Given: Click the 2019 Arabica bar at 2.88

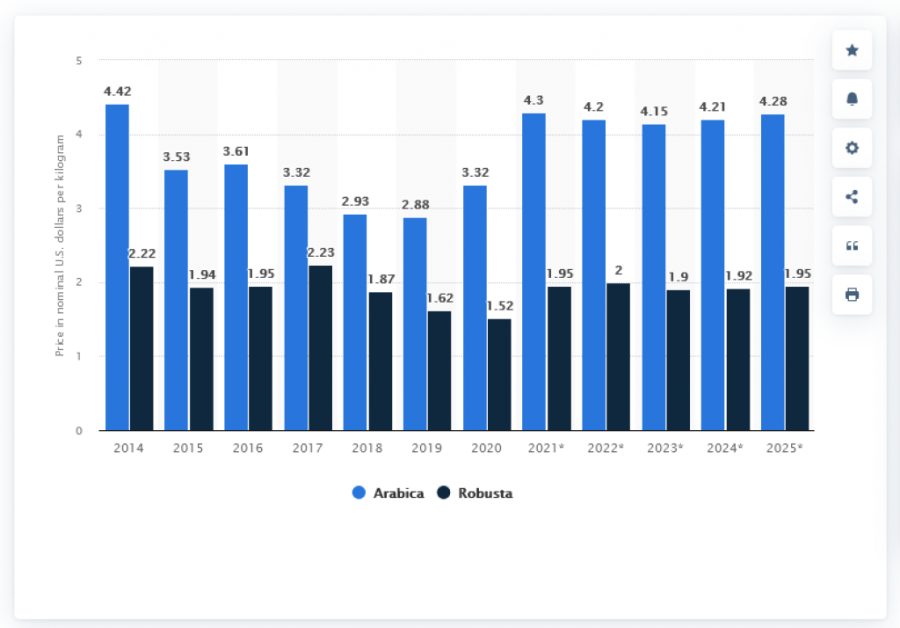Looking at the screenshot, I should coord(415,324).
